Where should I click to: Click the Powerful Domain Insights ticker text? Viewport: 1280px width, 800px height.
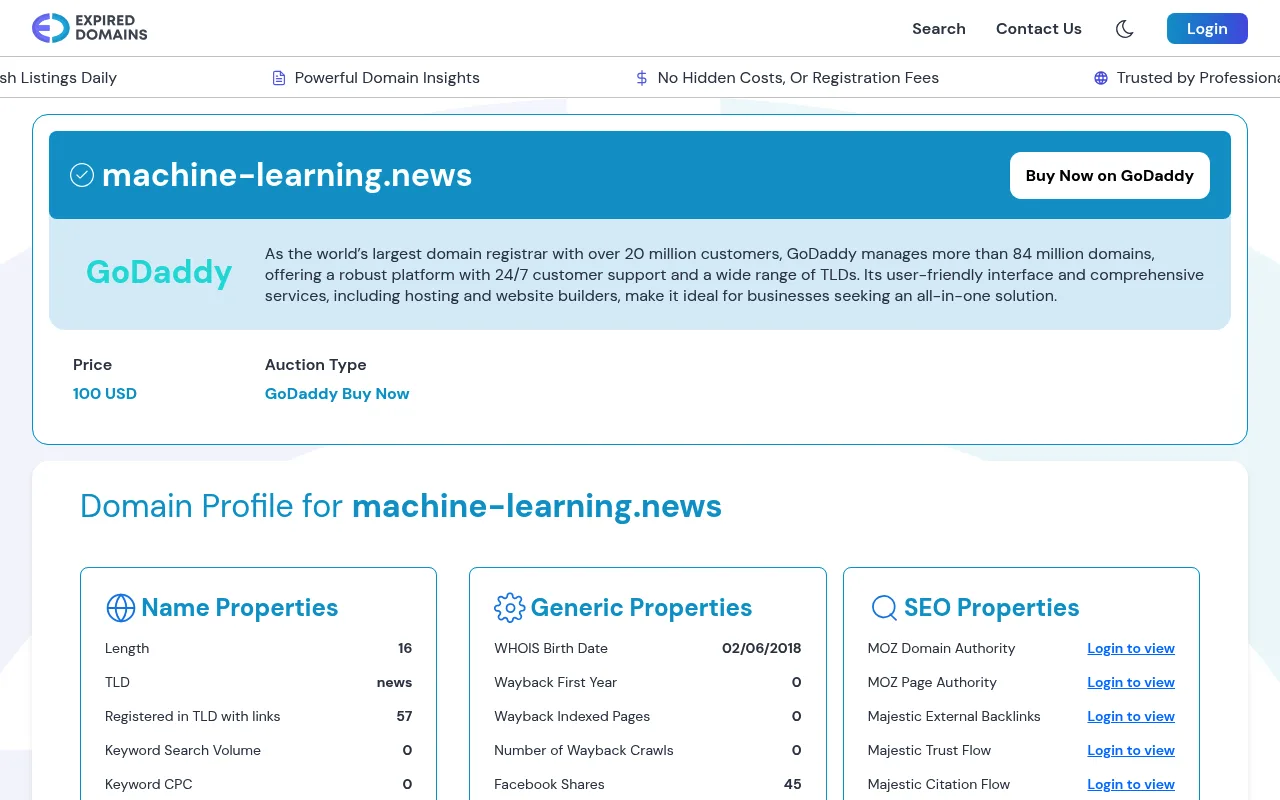pos(387,78)
